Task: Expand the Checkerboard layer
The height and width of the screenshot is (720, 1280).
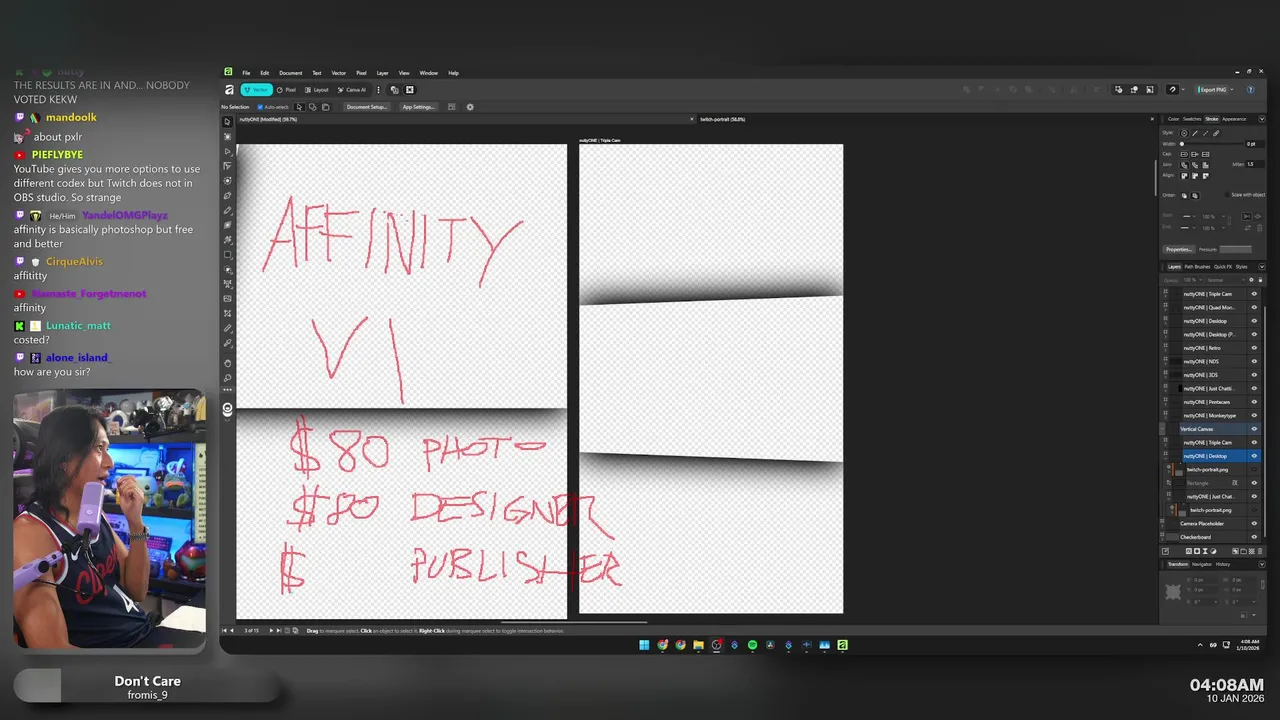Action: coord(1163,540)
